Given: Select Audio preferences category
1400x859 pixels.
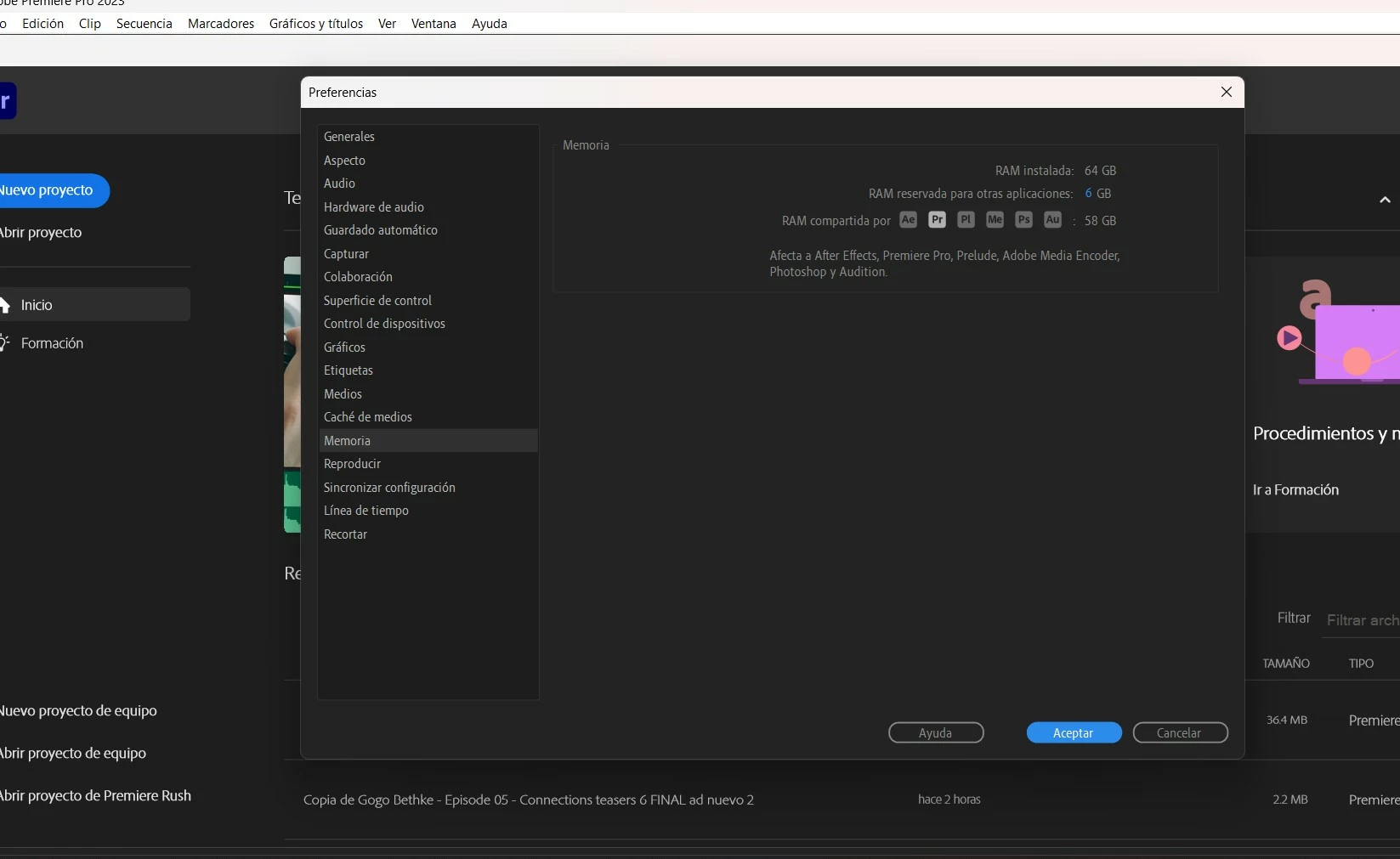Looking at the screenshot, I should [x=428, y=184].
